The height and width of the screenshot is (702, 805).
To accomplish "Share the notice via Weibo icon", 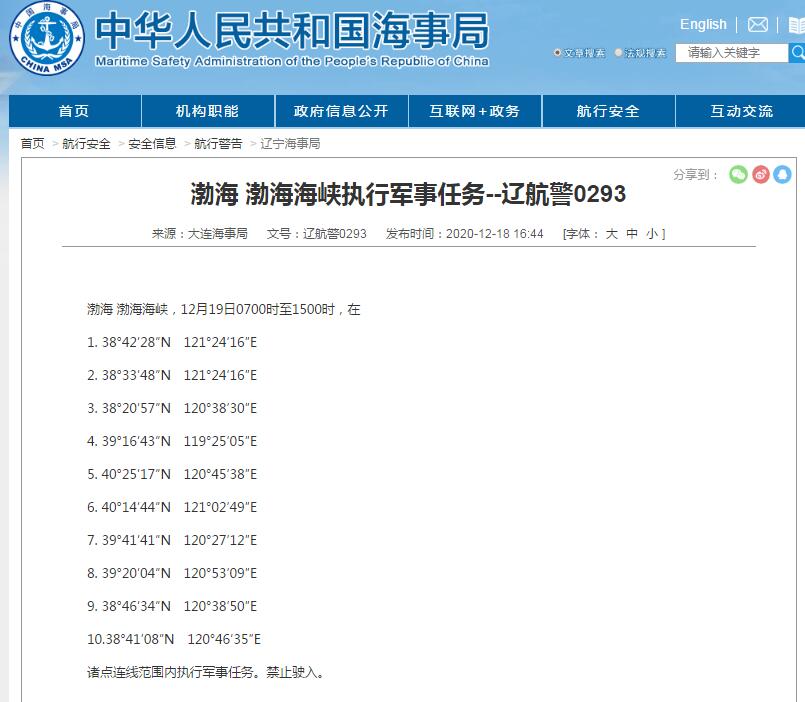I will 761,175.
